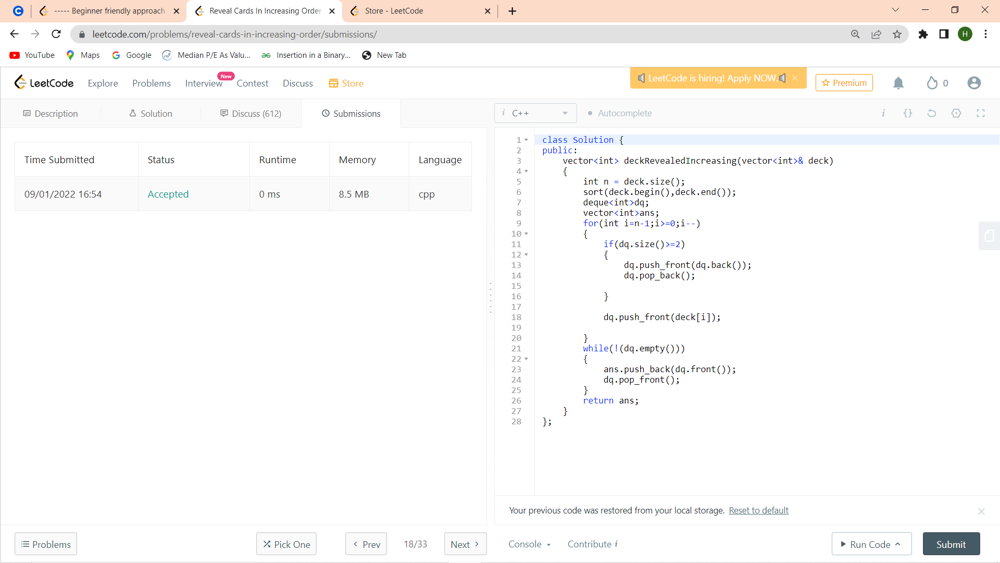Open the user profile avatar menu
The image size is (1000, 563).
(x=973, y=83)
